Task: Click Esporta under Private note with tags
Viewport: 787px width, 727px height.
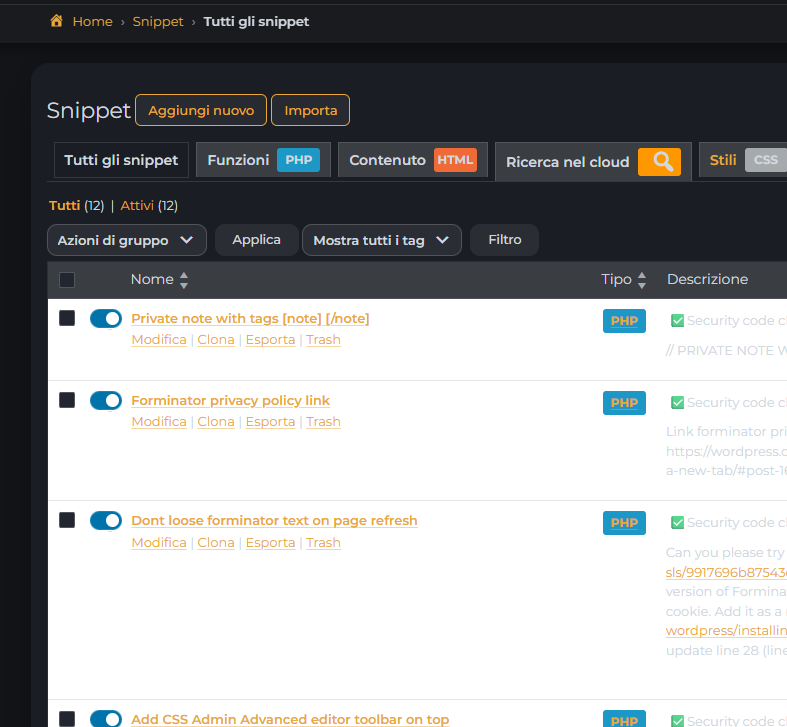Action: pyautogui.click(x=270, y=340)
